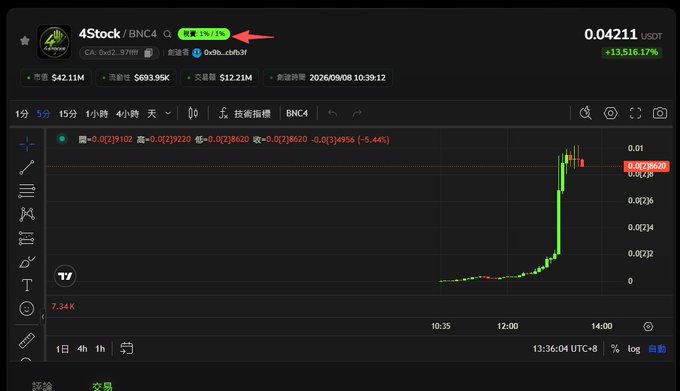Collapse the drawing toolbar panel arrow
This screenshot has height=391, width=680.
[42, 317]
